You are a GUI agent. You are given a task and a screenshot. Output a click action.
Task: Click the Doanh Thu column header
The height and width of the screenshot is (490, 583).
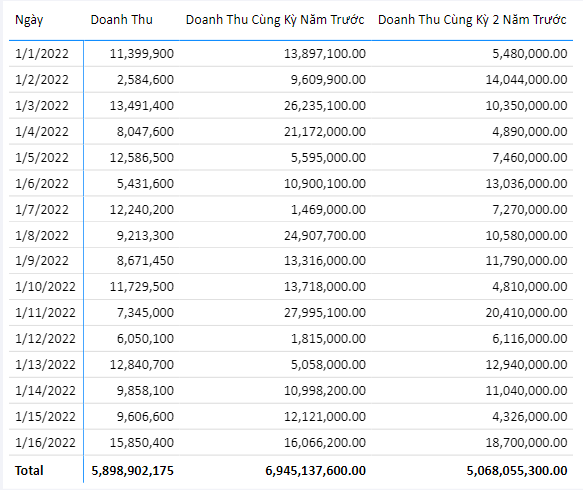(122, 20)
